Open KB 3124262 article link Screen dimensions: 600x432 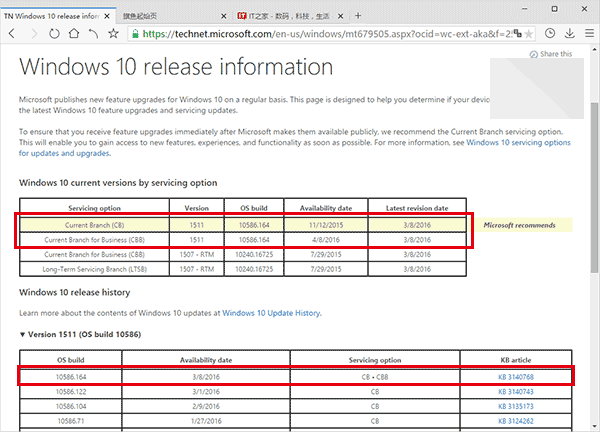pyautogui.click(x=515, y=421)
